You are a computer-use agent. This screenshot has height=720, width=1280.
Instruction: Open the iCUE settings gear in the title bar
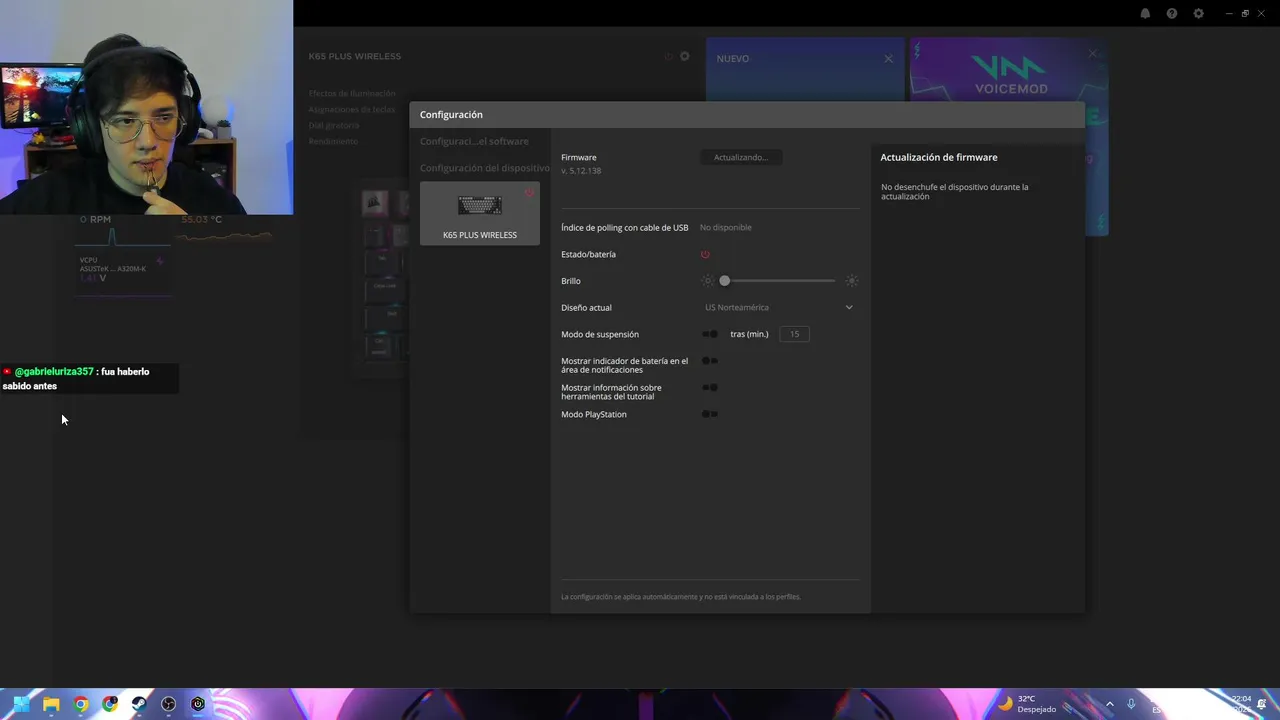pyautogui.click(x=1198, y=14)
